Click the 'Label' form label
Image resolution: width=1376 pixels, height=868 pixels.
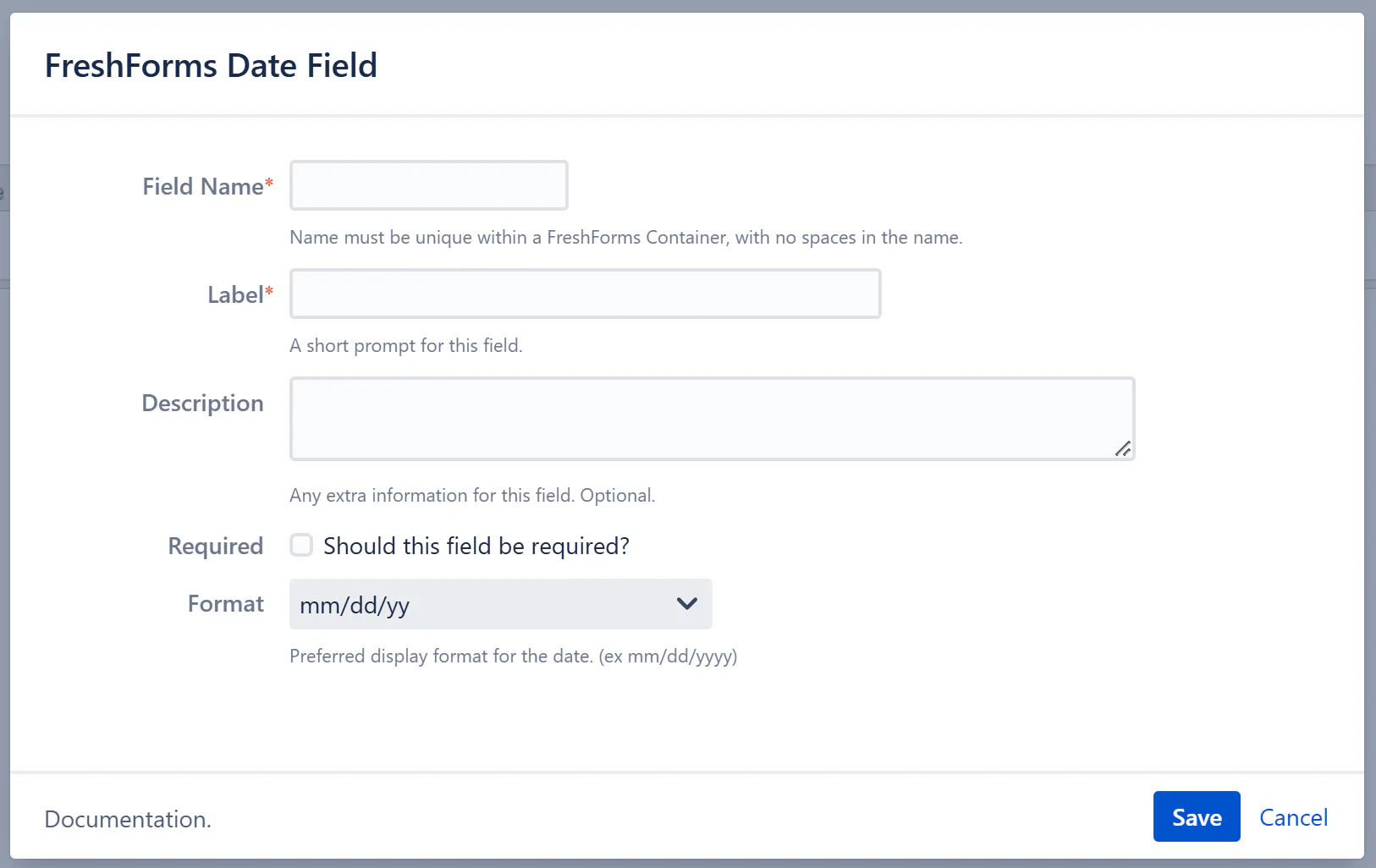tap(235, 294)
